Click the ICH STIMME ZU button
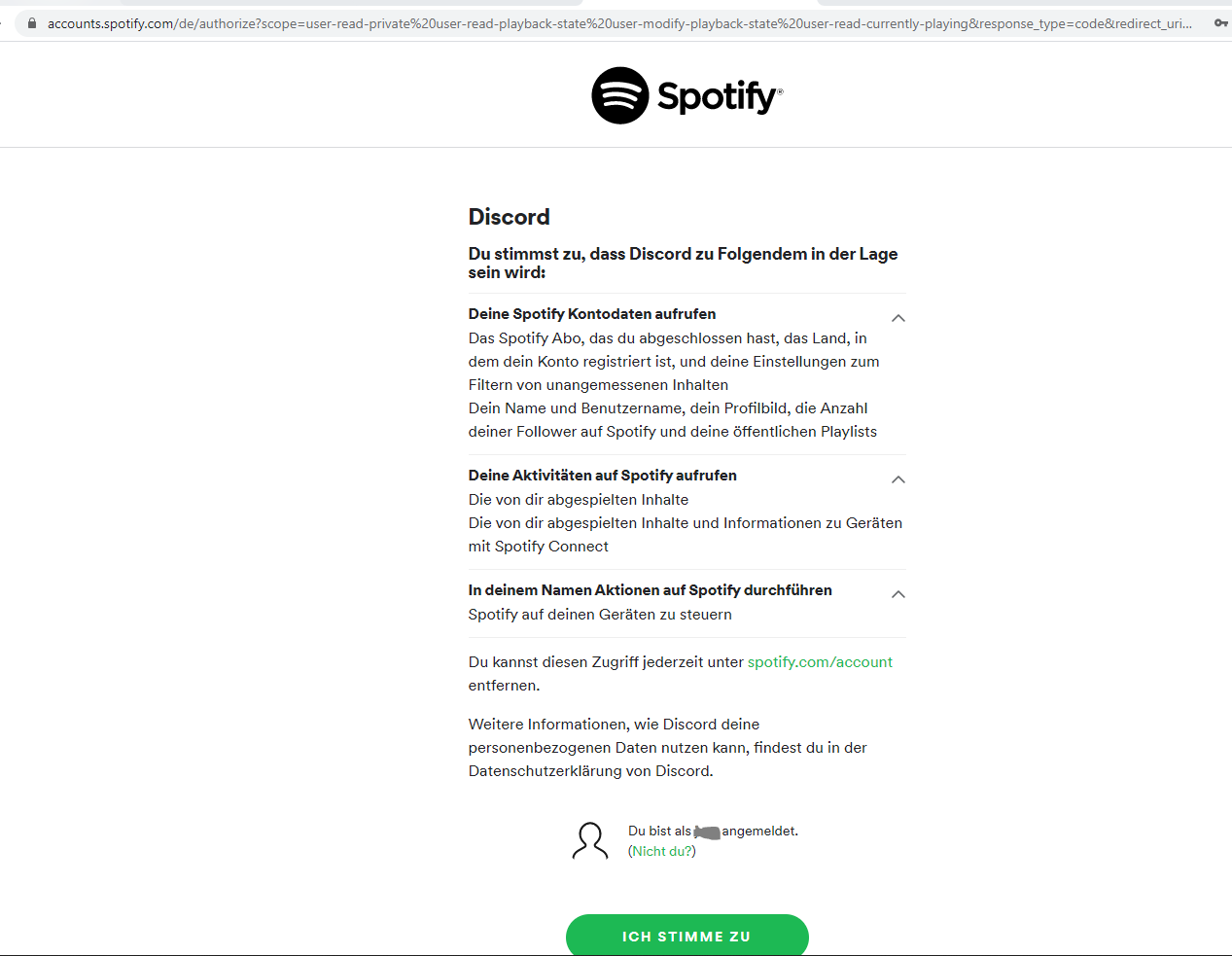The image size is (1232, 956). [687, 935]
